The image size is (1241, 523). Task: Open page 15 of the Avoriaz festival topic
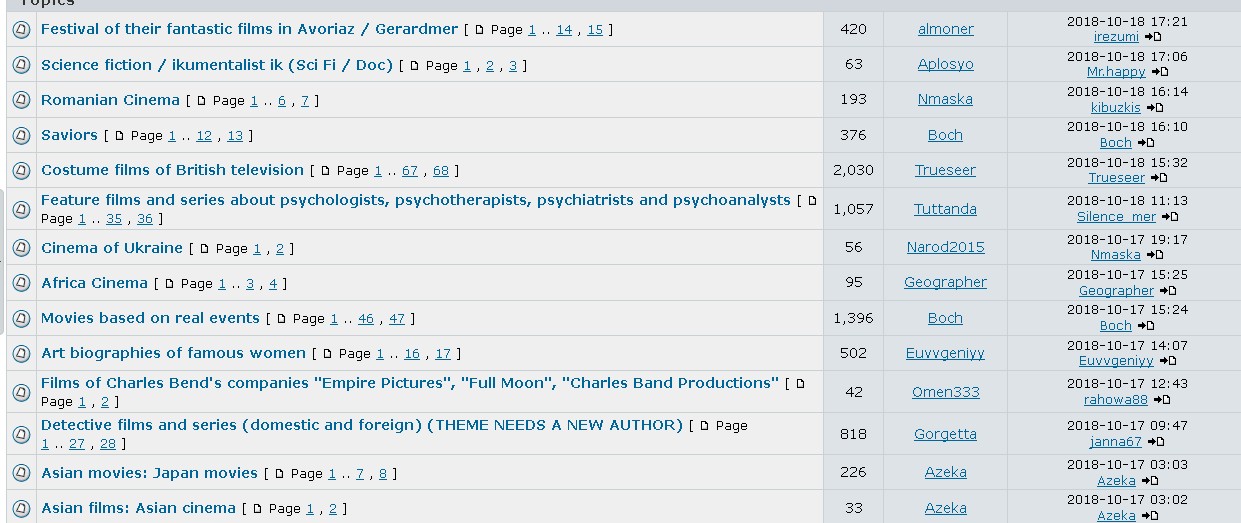pyautogui.click(x=595, y=30)
